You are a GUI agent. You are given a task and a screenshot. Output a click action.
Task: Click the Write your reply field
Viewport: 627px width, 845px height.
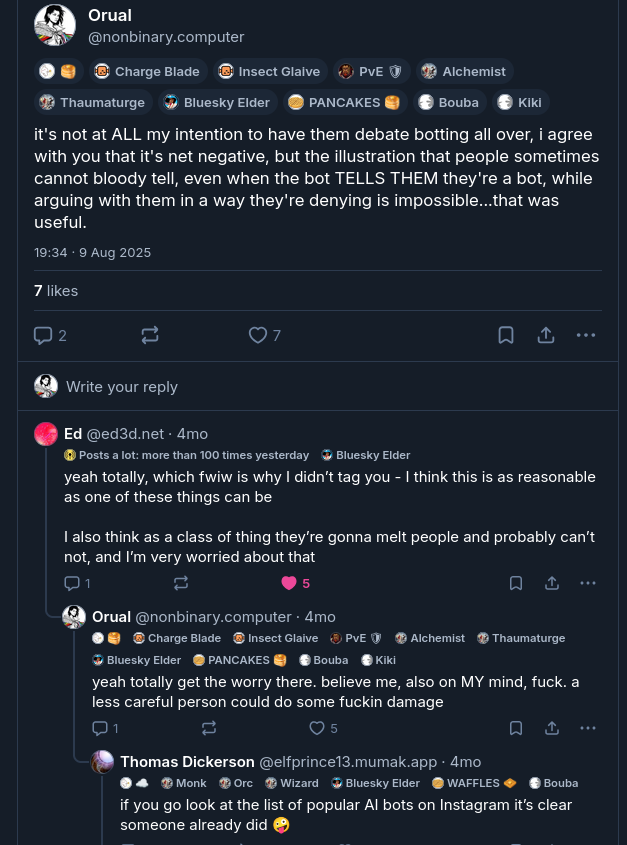(120, 386)
